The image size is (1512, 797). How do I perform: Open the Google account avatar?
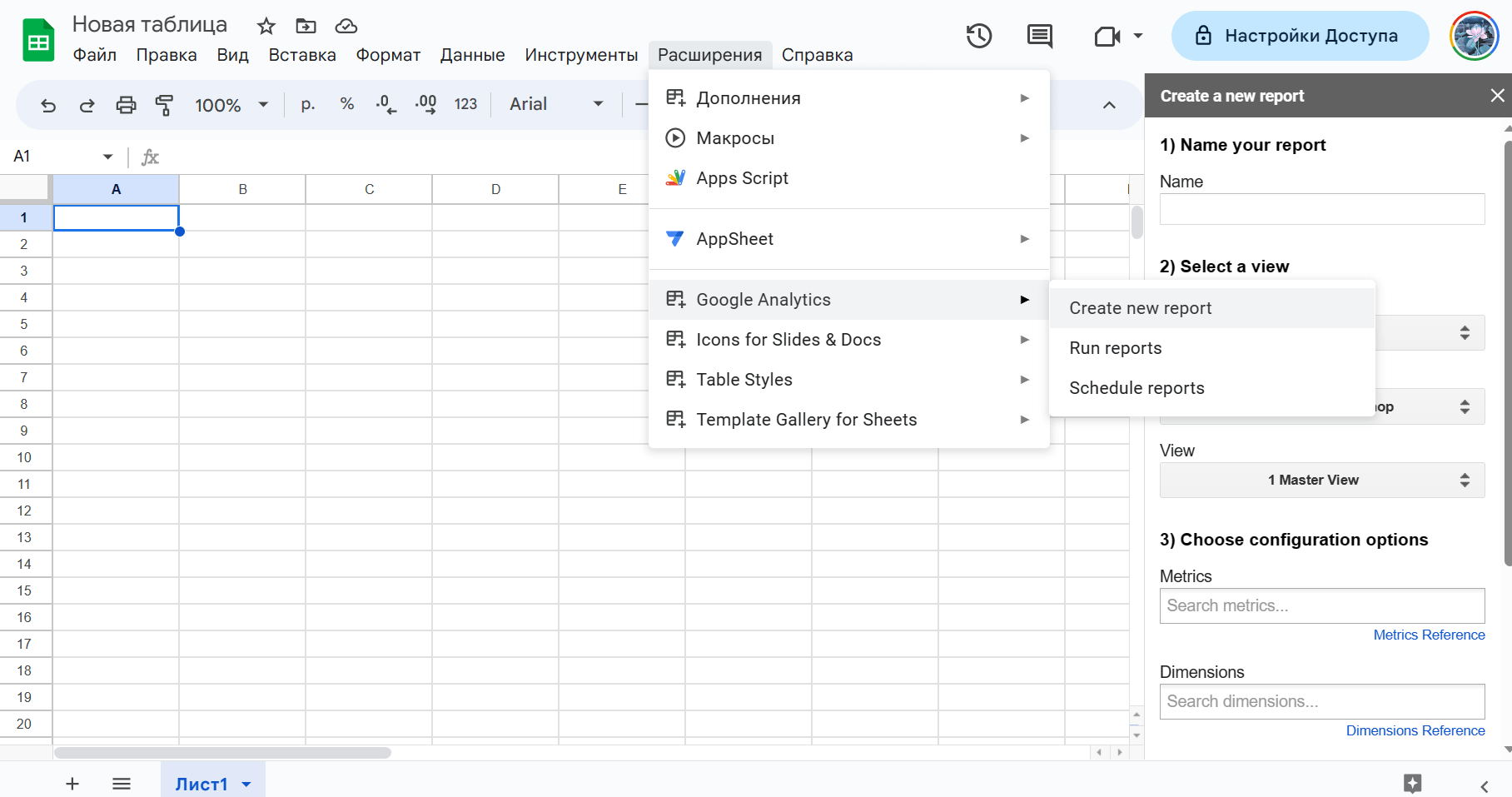[x=1475, y=36]
